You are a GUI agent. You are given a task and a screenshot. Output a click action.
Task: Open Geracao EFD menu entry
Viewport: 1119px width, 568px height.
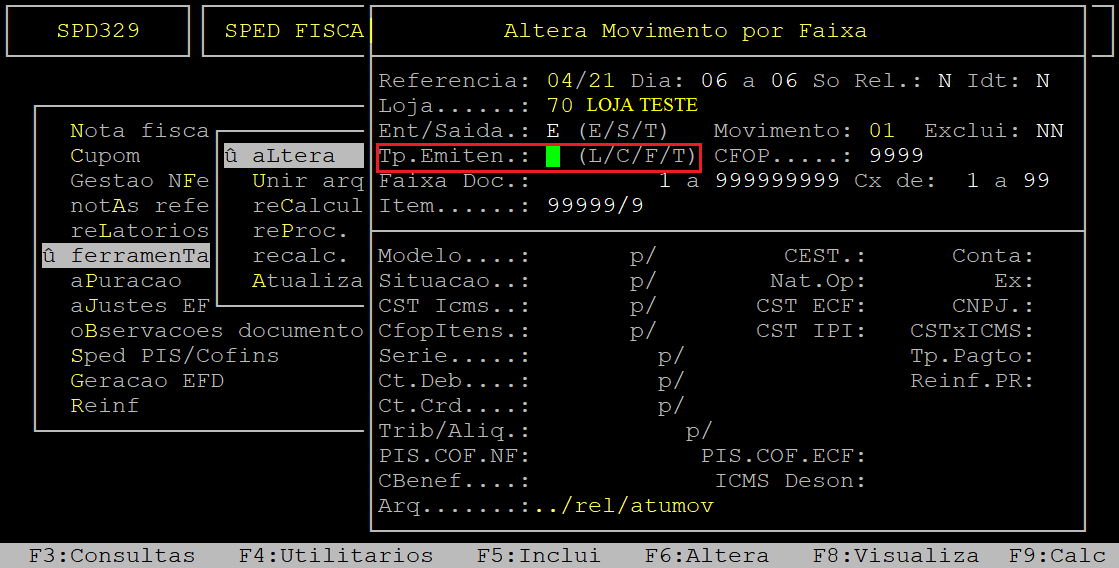click(147, 380)
